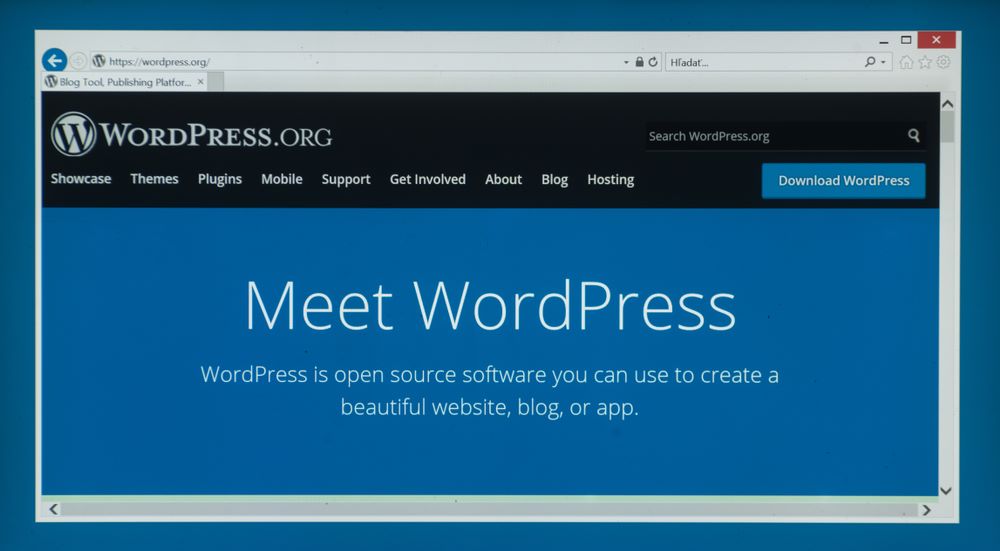Click the horizontal scrollbar right arrow
This screenshot has width=1000, height=551.
pyautogui.click(x=926, y=510)
